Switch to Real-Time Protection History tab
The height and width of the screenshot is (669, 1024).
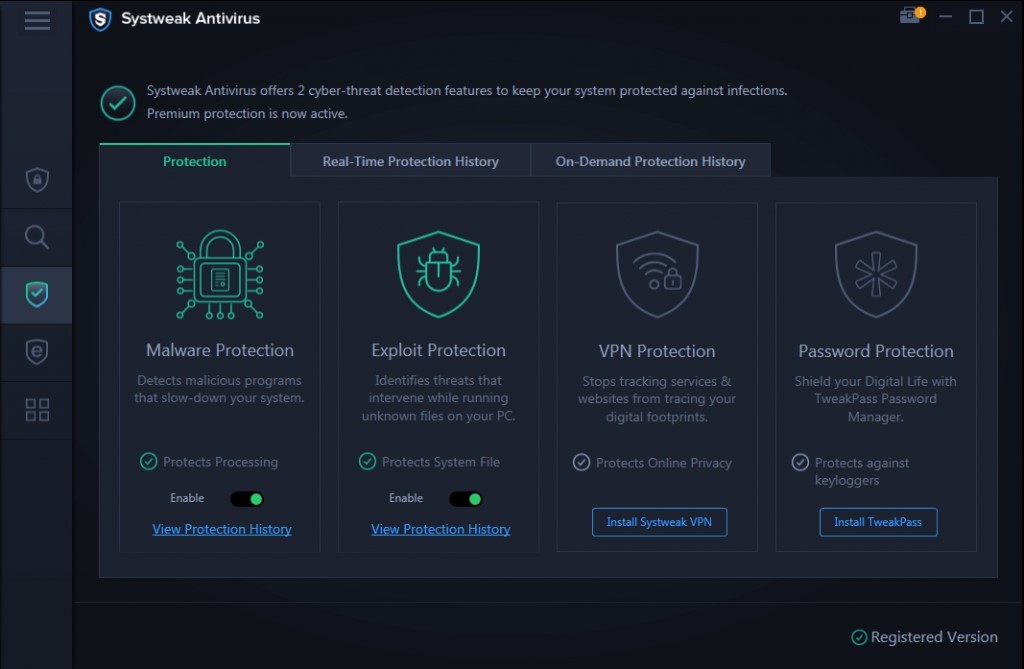pos(411,161)
